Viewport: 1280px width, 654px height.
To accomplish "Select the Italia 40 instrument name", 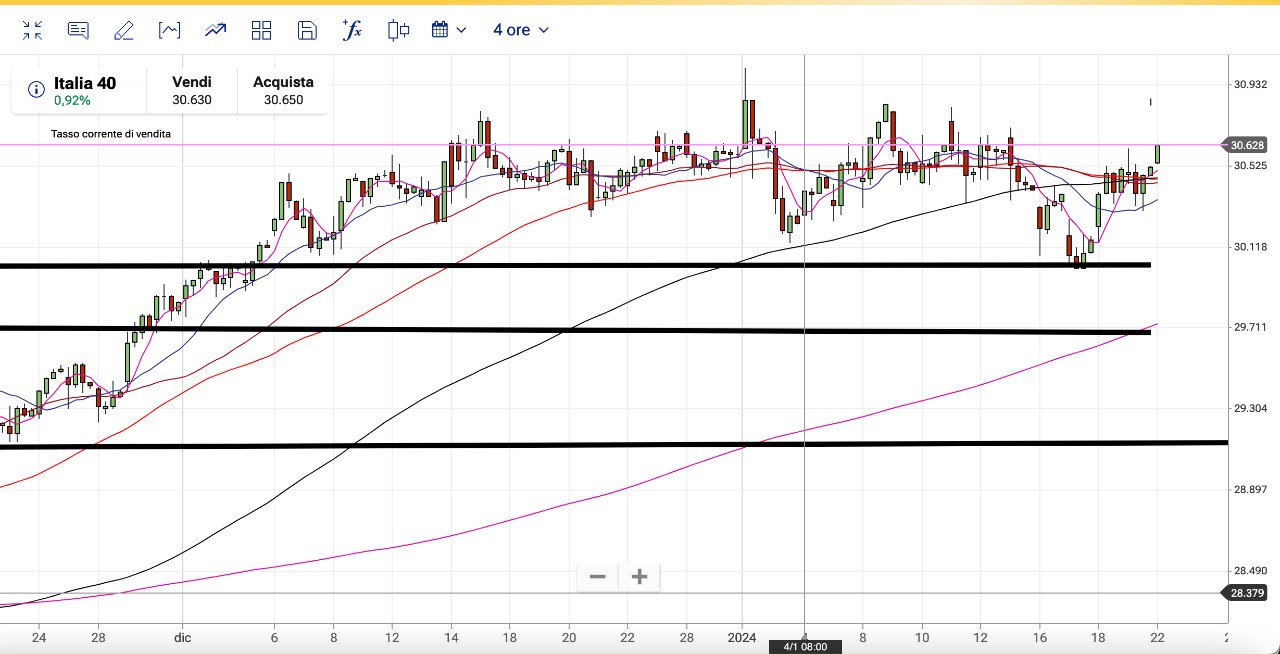I will [85, 83].
